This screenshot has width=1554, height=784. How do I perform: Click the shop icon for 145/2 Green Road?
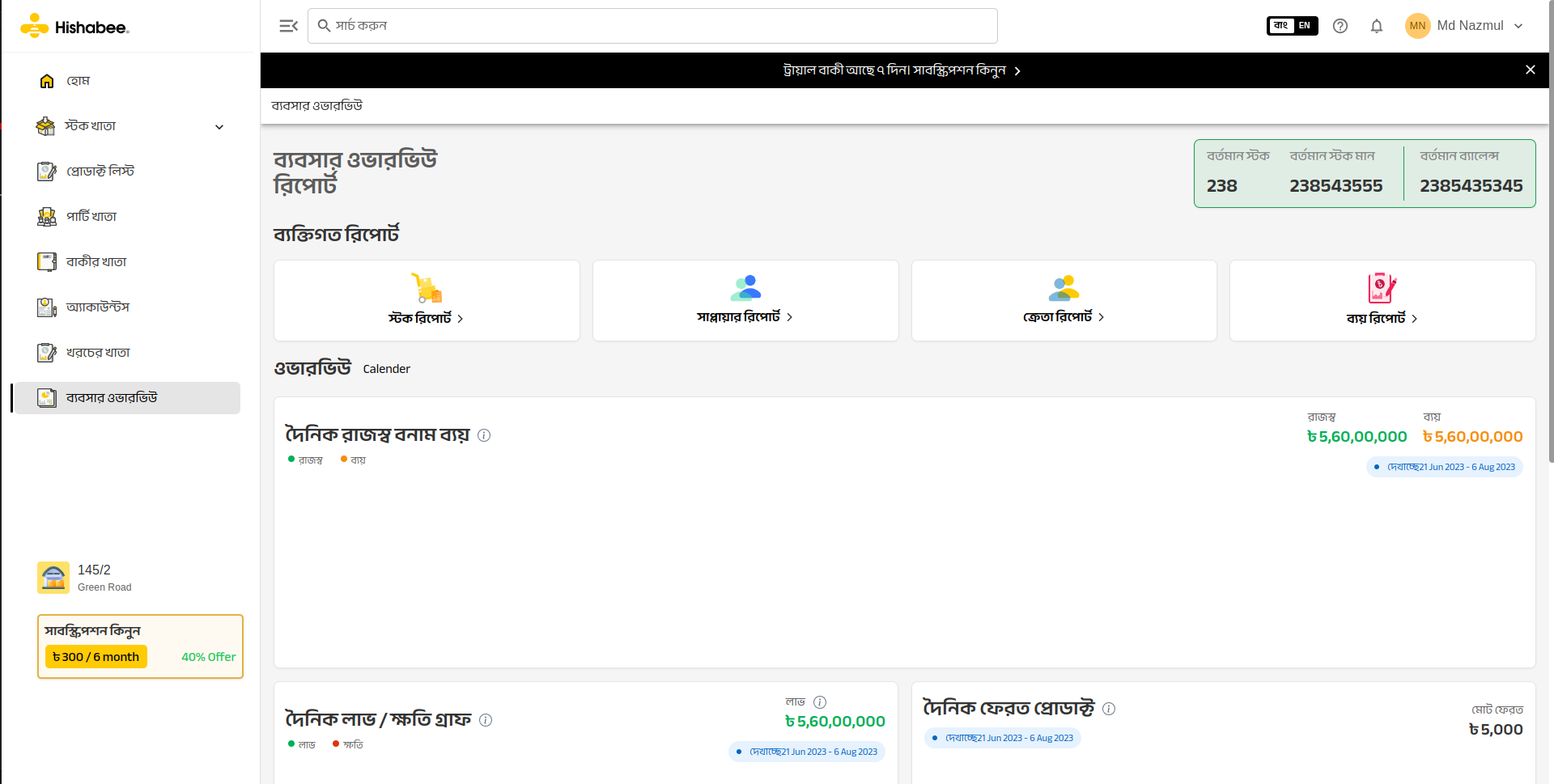coord(53,578)
